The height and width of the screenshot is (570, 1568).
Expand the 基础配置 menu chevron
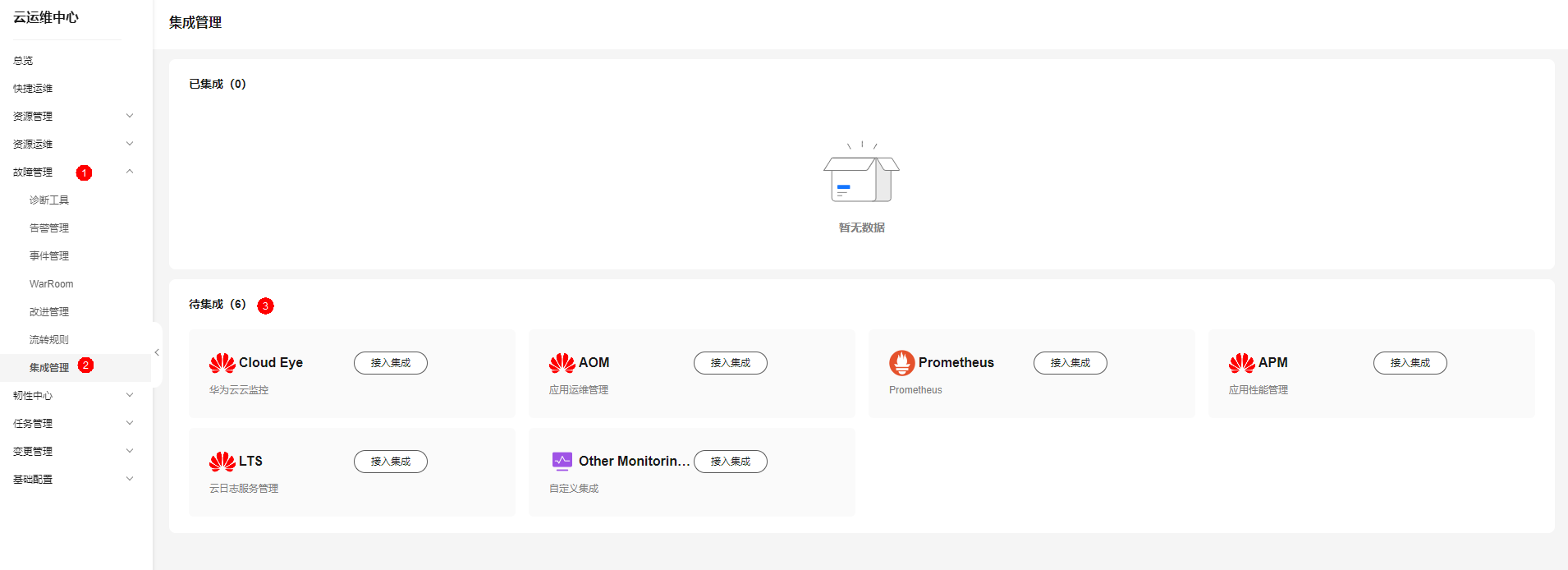point(130,479)
